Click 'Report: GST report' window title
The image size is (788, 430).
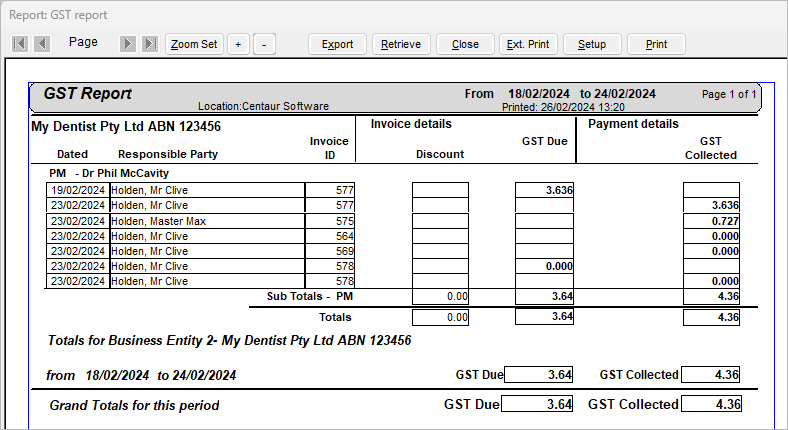(x=58, y=15)
